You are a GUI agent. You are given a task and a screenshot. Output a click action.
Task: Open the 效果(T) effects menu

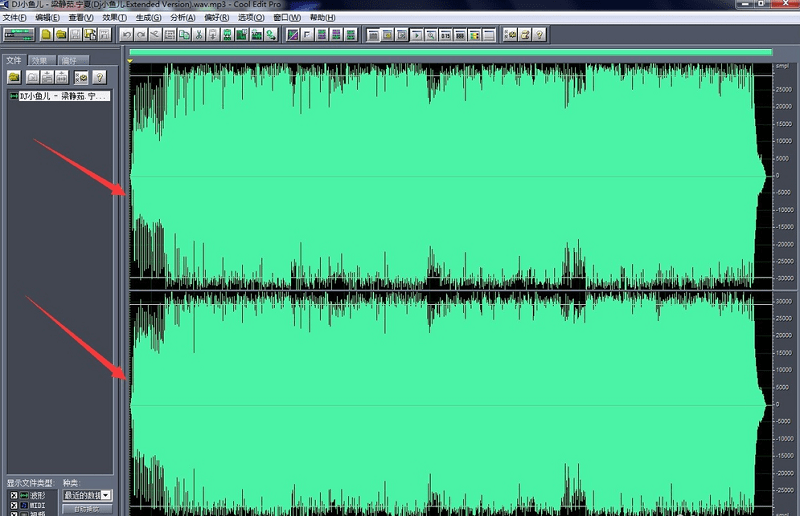click(x=115, y=18)
